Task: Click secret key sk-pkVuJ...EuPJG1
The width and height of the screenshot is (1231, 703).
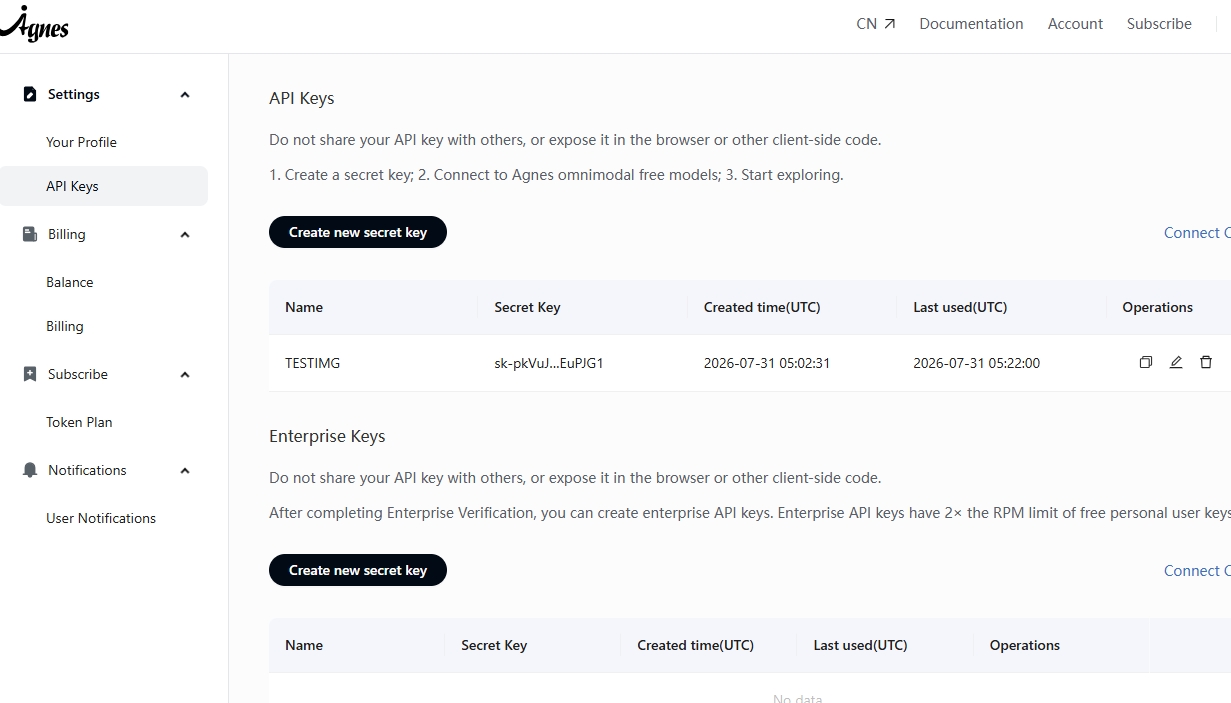Action: coord(549,363)
